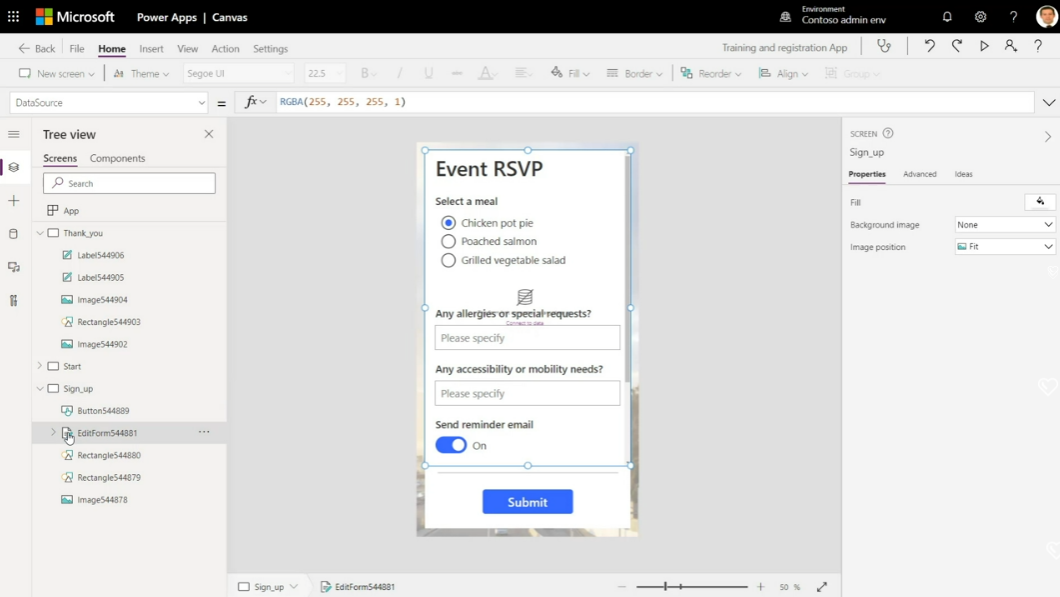
Task: Collapse the Thank_you screen node
Action: (40, 233)
